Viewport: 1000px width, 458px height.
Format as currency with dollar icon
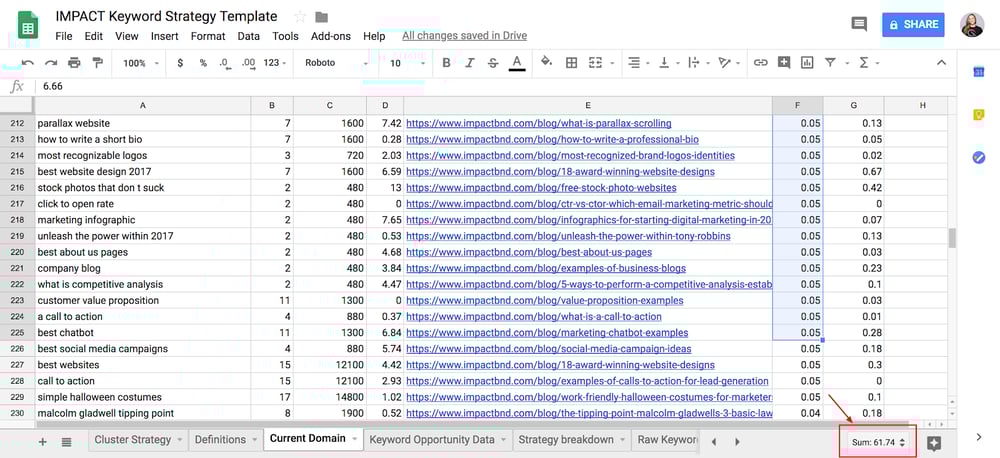pyautogui.click(x=180, y=63)
